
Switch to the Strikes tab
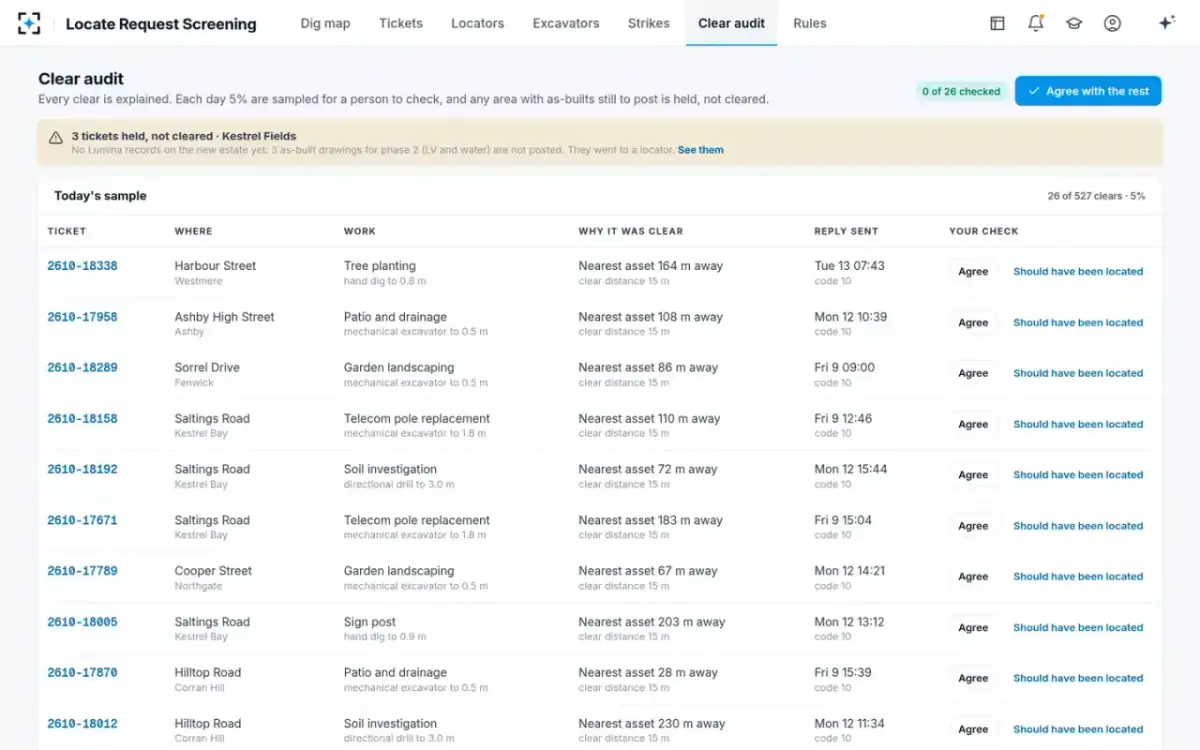649,23
